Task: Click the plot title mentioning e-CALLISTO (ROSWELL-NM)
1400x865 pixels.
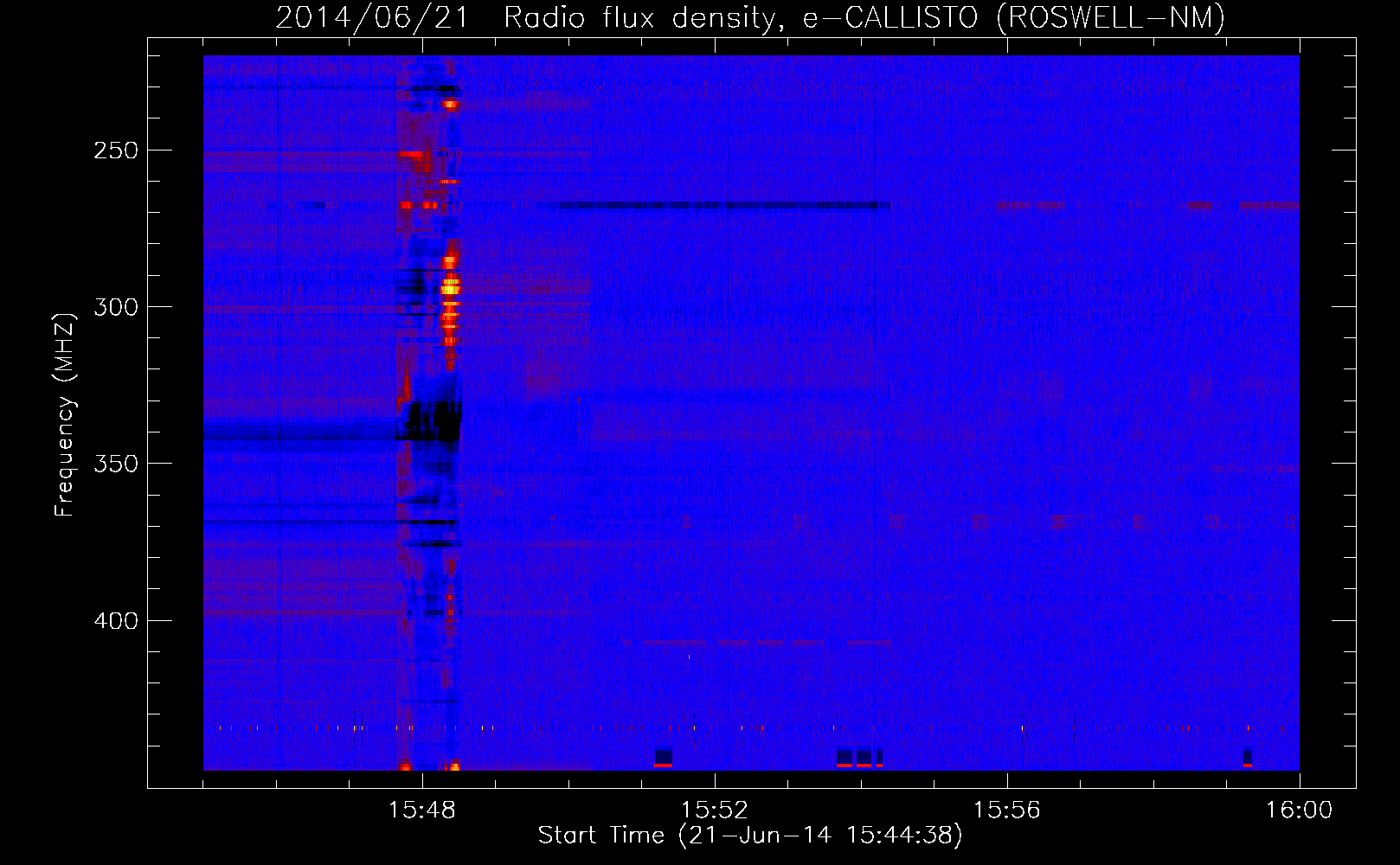Action: (x=750, y=17)
